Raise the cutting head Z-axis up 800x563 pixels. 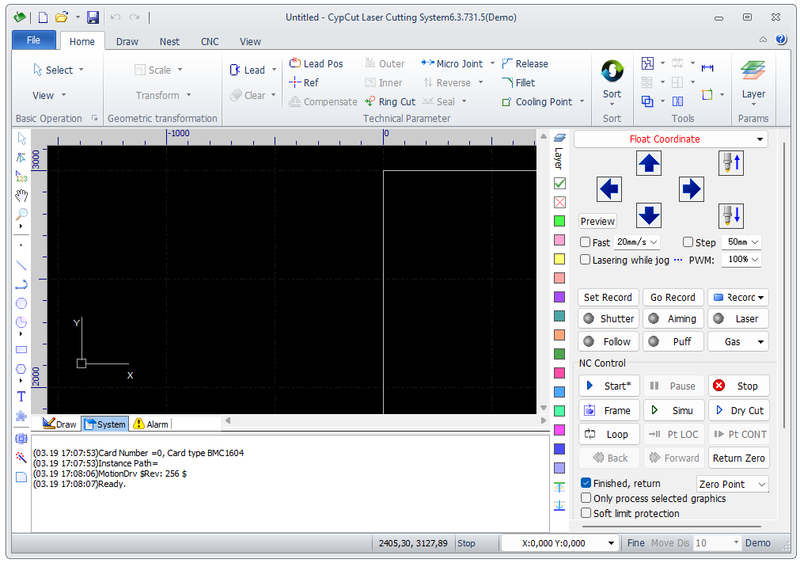(731, 163)
